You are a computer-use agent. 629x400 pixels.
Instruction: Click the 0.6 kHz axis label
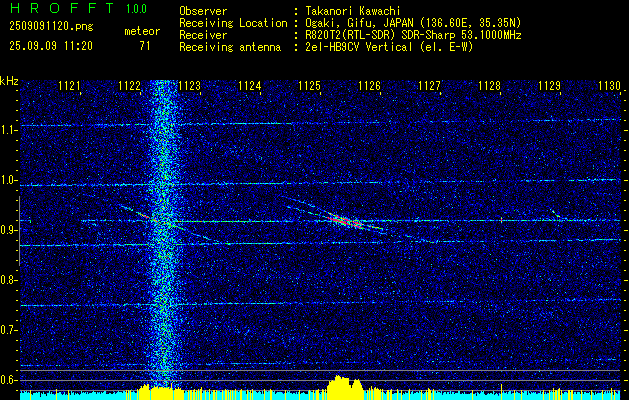click(8, 380)
